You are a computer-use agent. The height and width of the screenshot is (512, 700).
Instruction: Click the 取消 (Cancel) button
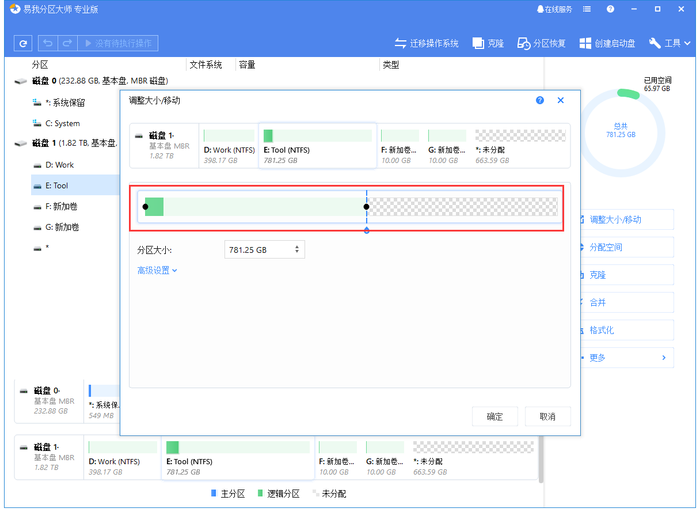[547, 416]
